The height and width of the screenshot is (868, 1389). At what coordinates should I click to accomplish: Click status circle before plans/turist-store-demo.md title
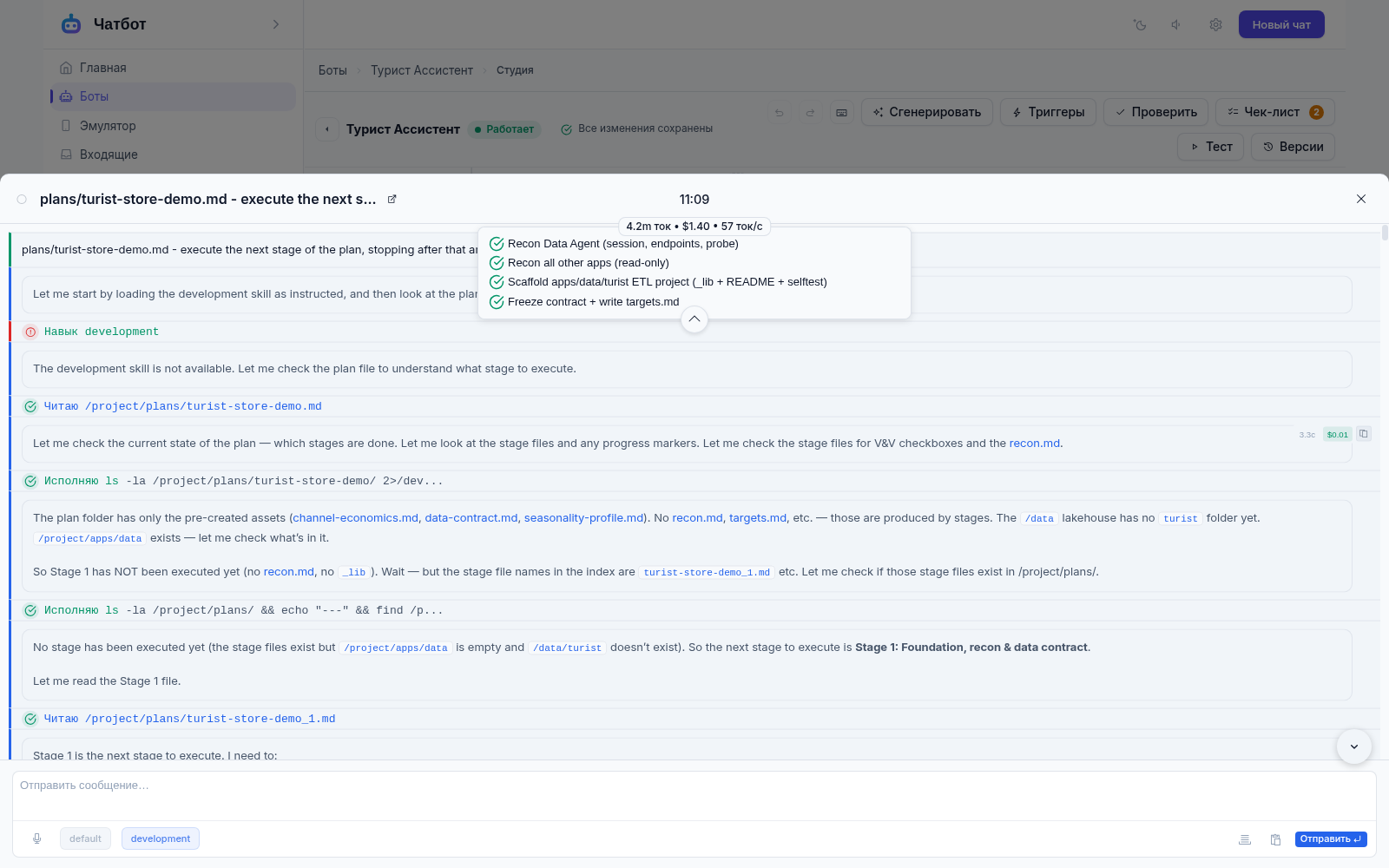22,200
